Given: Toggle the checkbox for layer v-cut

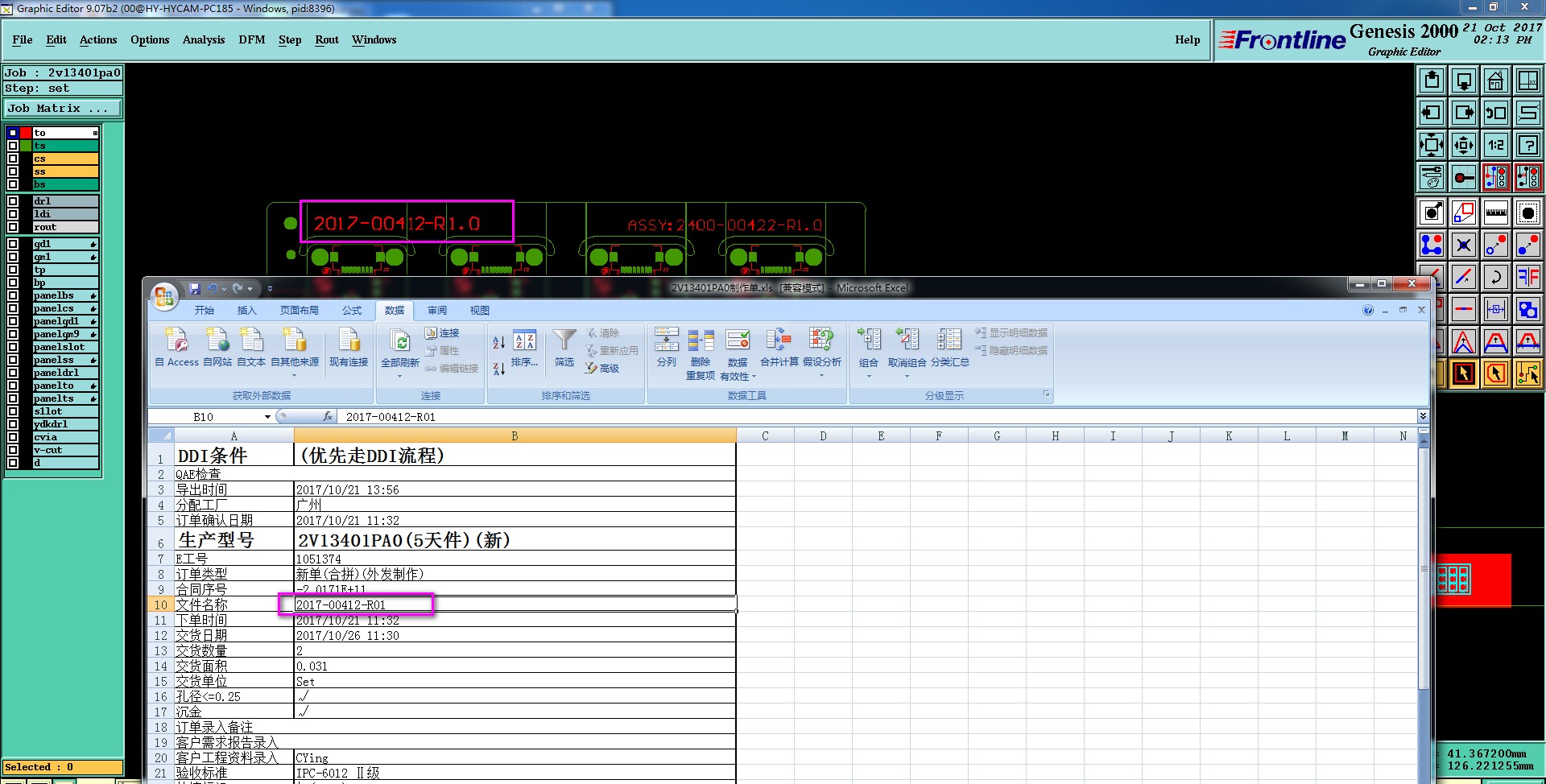Looking at the screenshot, I should pos(13,450).
